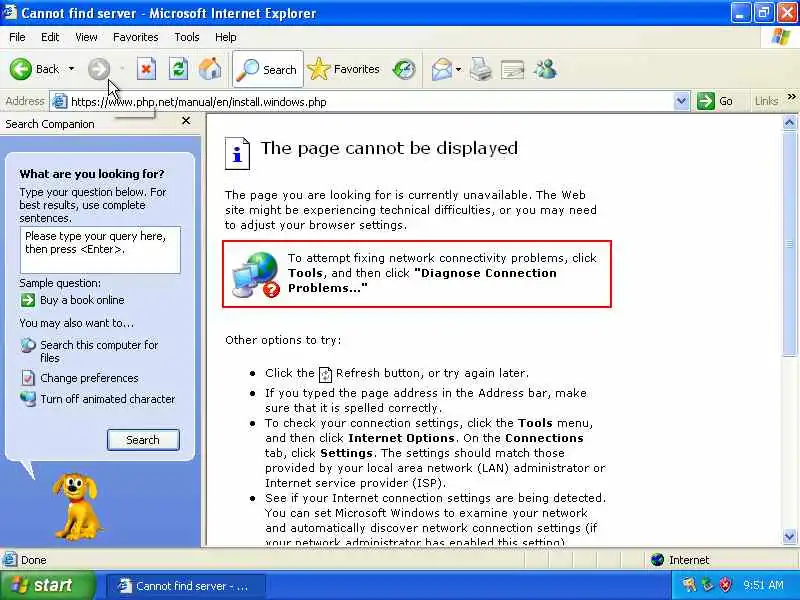
Task: Click the red security shield tray icon
Action: click(x=726, y=585)
